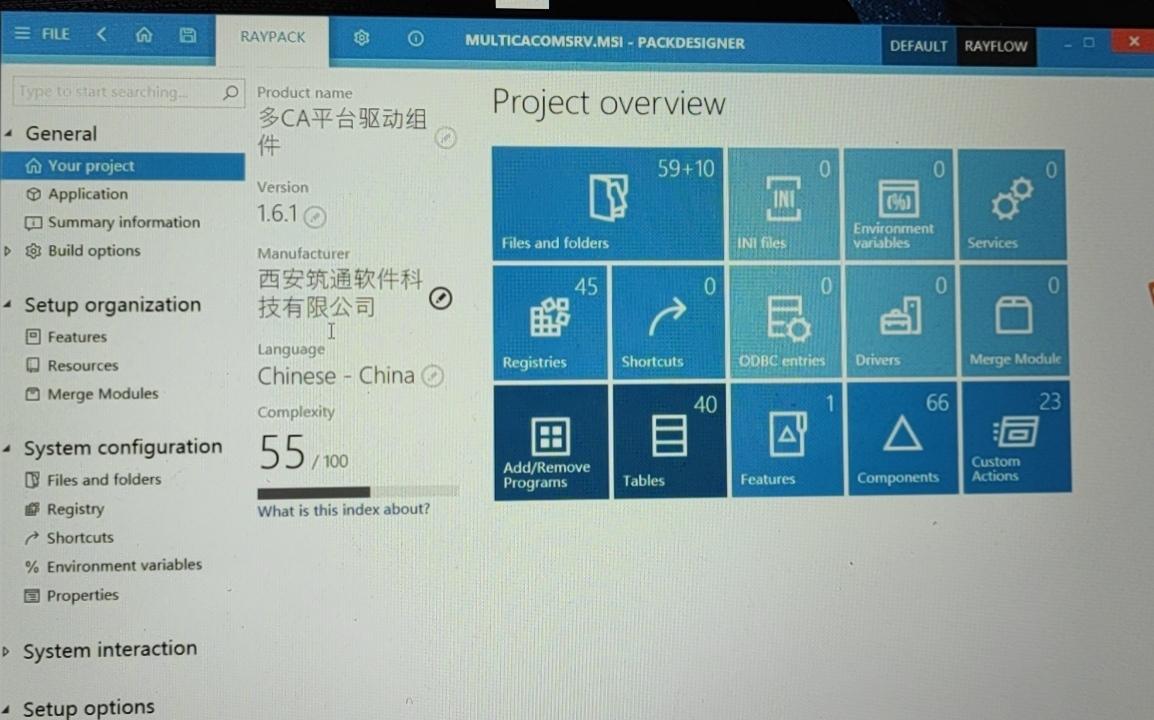This screenshot has width=1154, height=720.
Task: Open the Files and folders tile
Action: point(607,204)
